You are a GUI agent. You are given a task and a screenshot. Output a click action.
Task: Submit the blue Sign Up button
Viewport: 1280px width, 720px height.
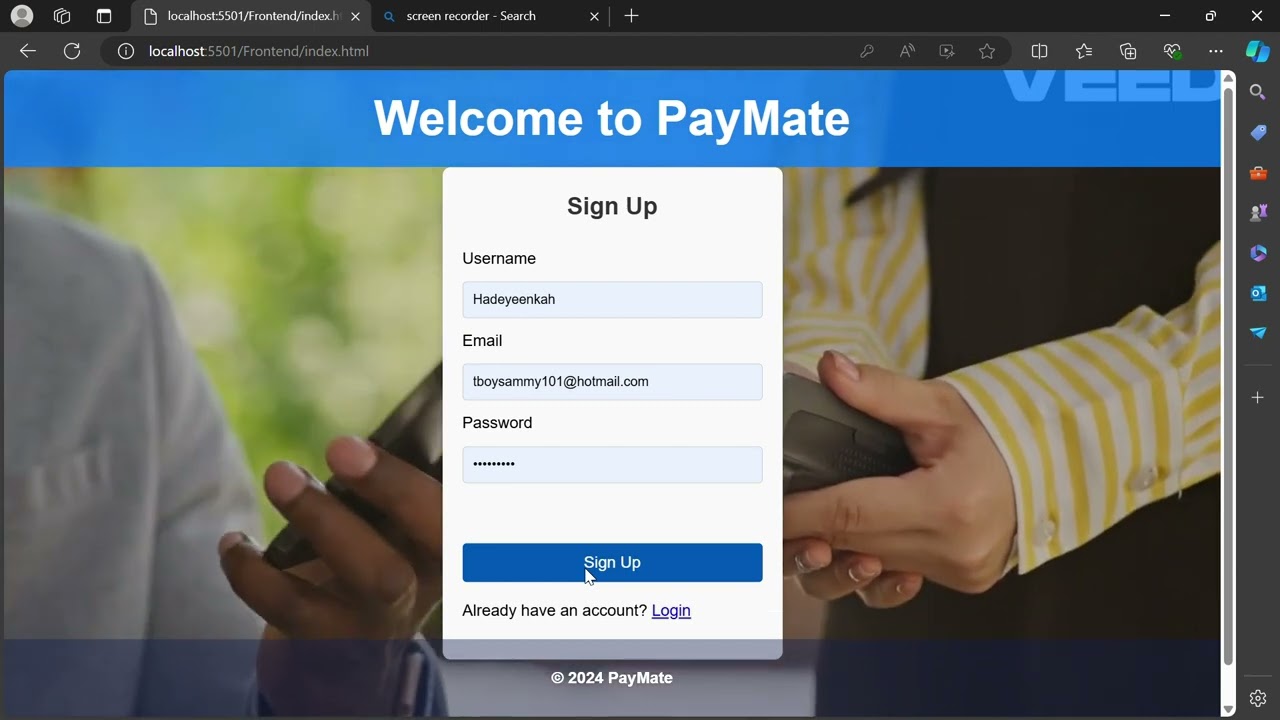pos(612,563)
